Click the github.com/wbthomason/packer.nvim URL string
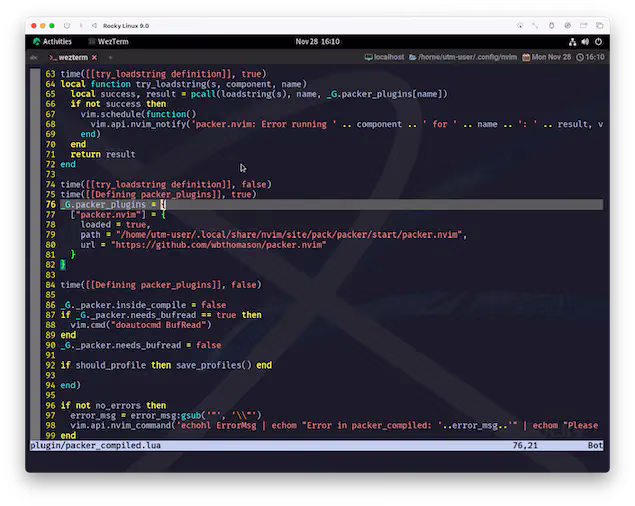This screenshot has width=635, height=506. coord(219,245)
